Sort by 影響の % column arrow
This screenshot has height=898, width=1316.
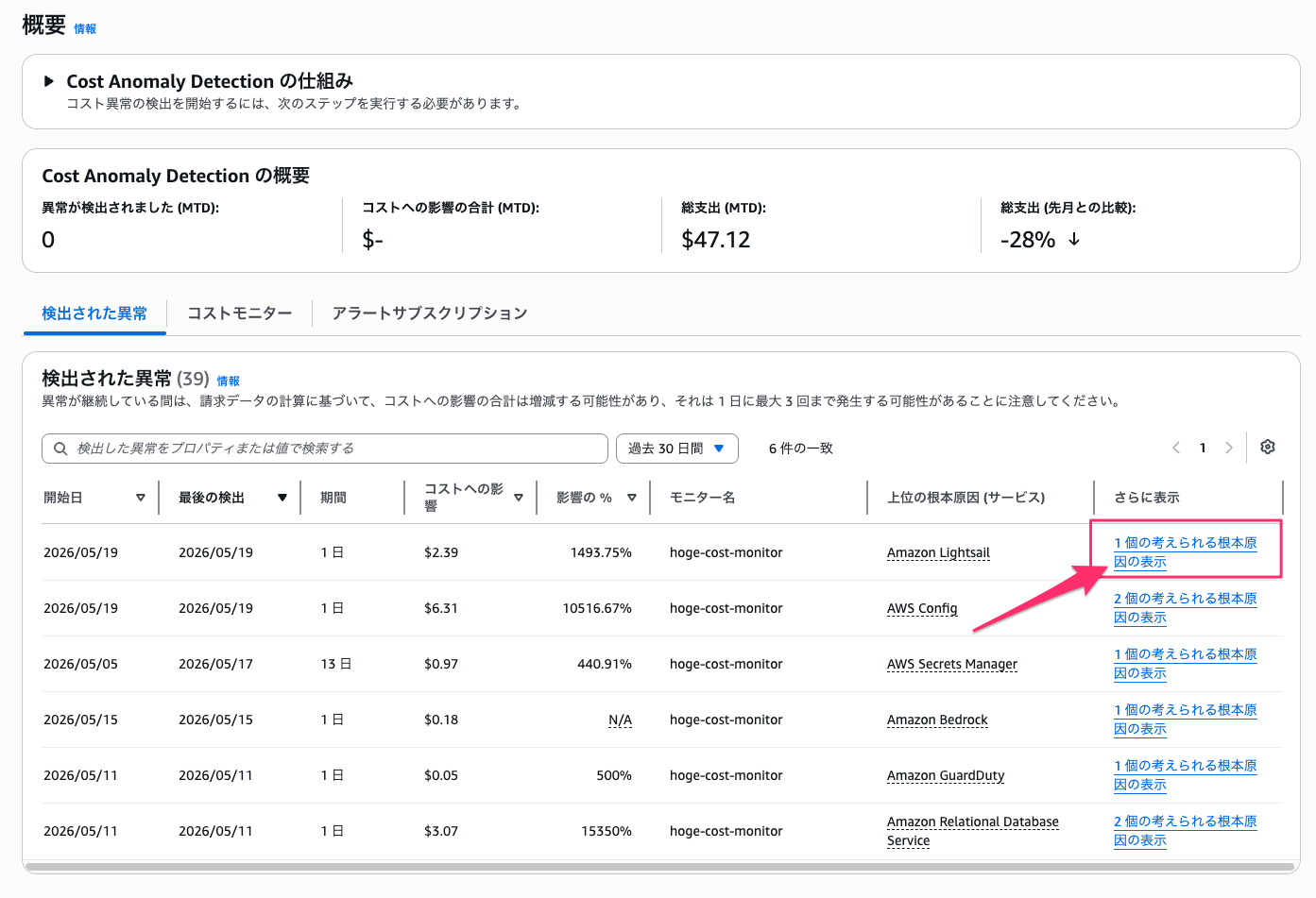[632, 498]
